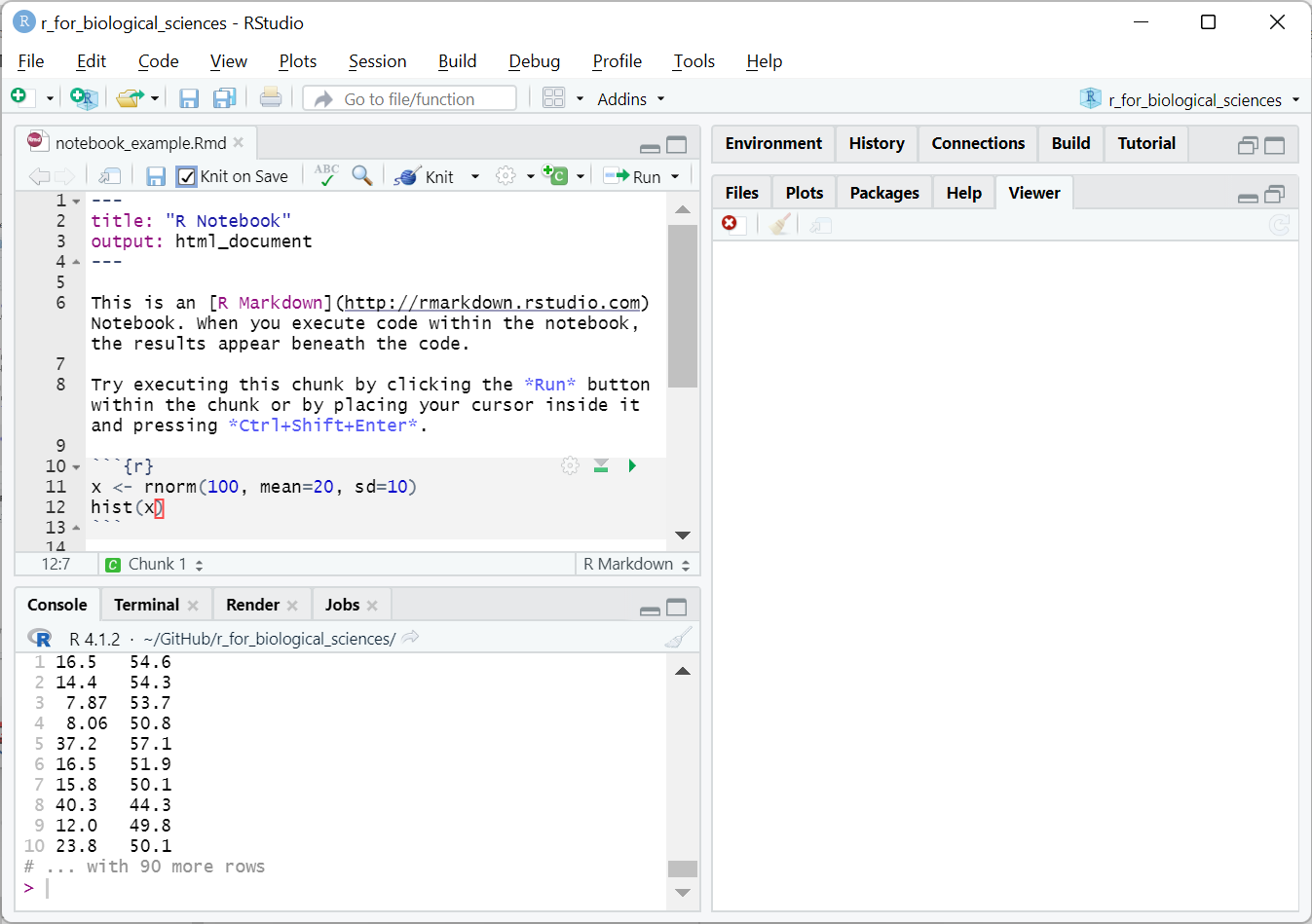1312x924 pixels.
Task: Open the Session menu
Action: [x=377, y=61]
